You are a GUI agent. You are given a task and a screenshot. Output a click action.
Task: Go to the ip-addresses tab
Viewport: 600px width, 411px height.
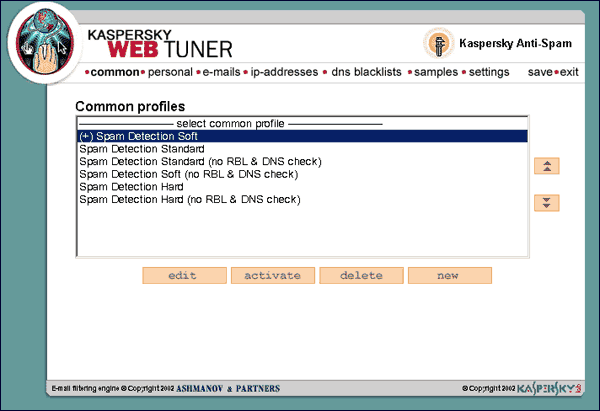pyautogui.click(x=284, y=72)
